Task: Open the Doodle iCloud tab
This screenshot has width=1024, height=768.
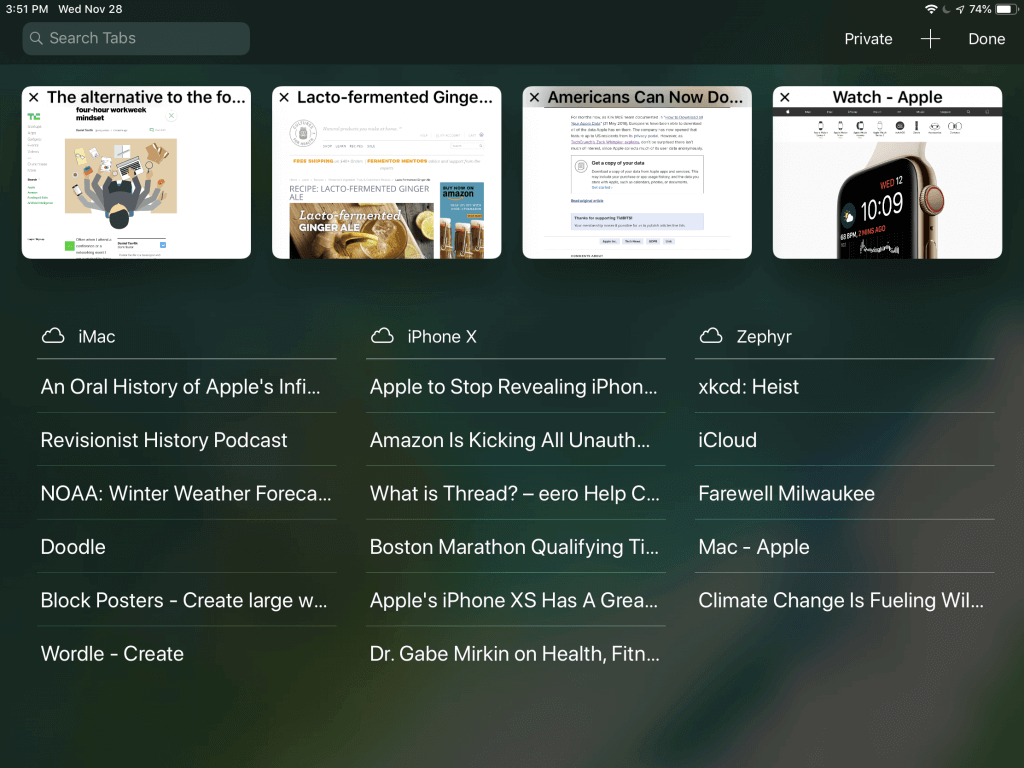Action: click(187, 547)
